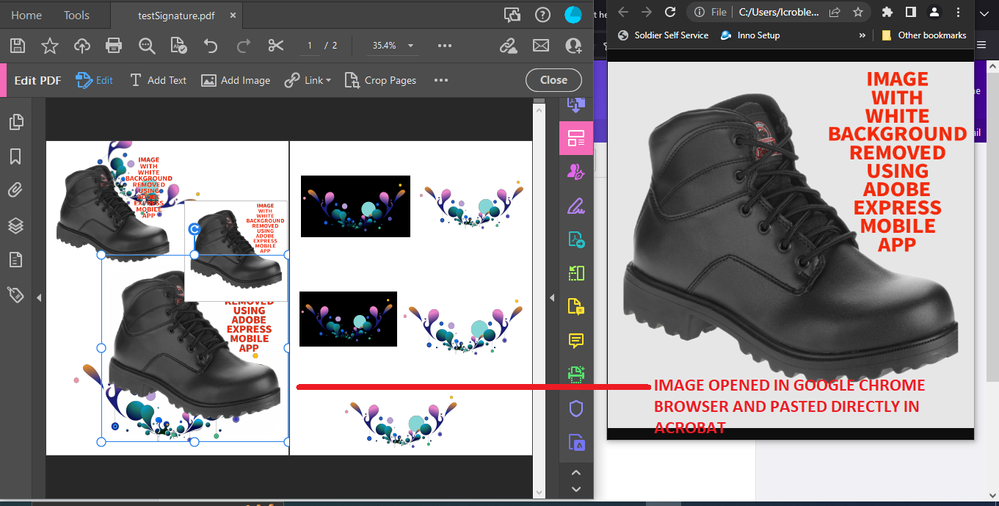Send the file by email with the envelope icon
The image size is (999, 506).
click(540, 45)
